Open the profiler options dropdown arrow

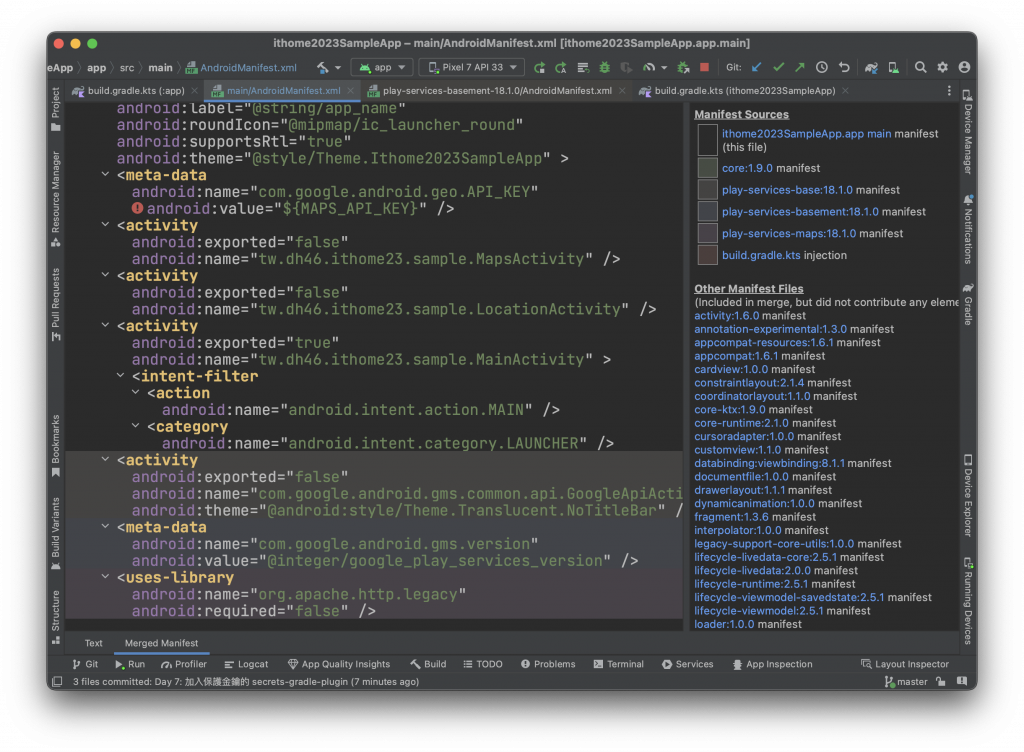click(664, 67)
